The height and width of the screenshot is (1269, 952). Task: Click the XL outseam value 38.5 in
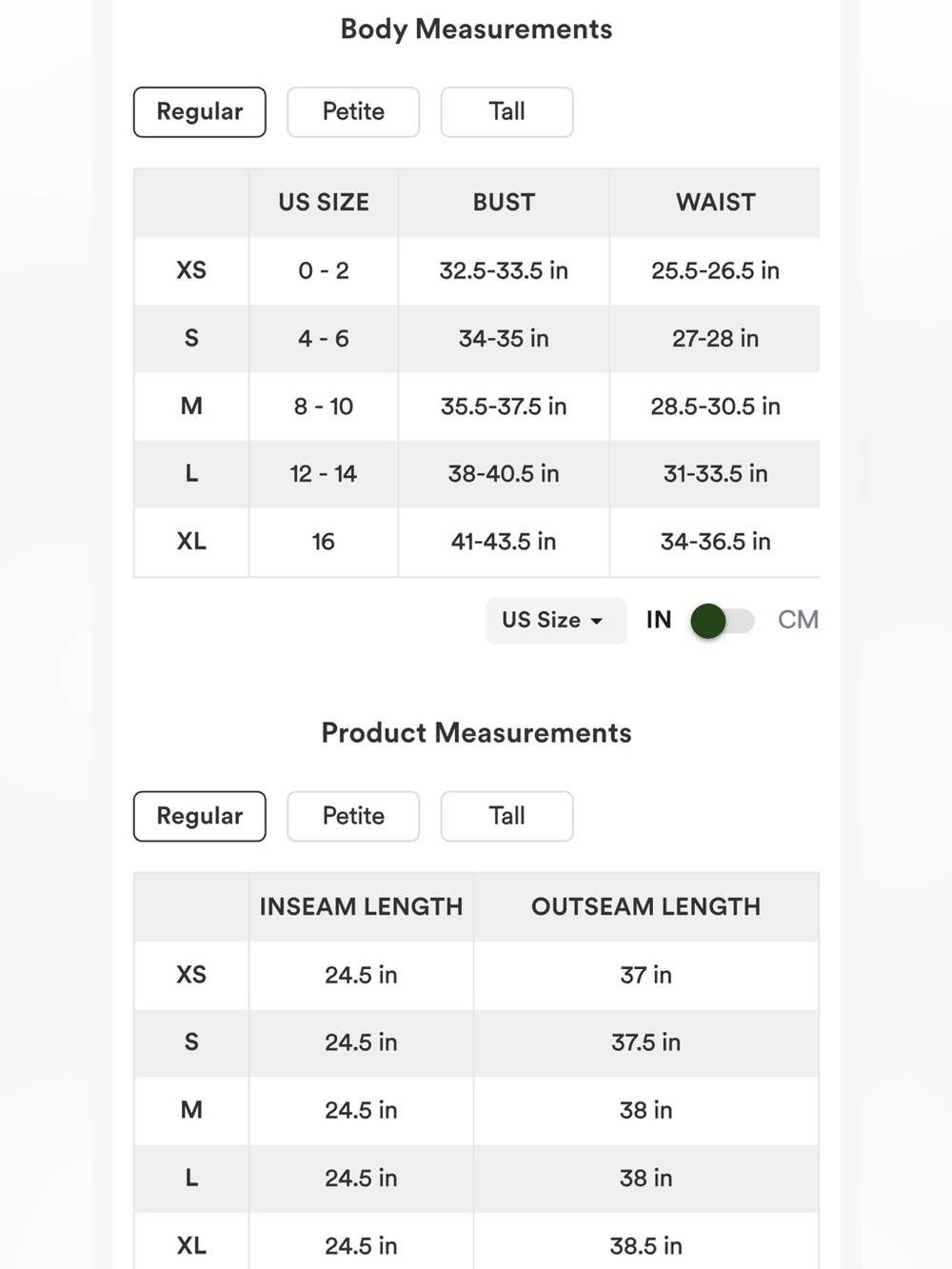pos(646,1246)
